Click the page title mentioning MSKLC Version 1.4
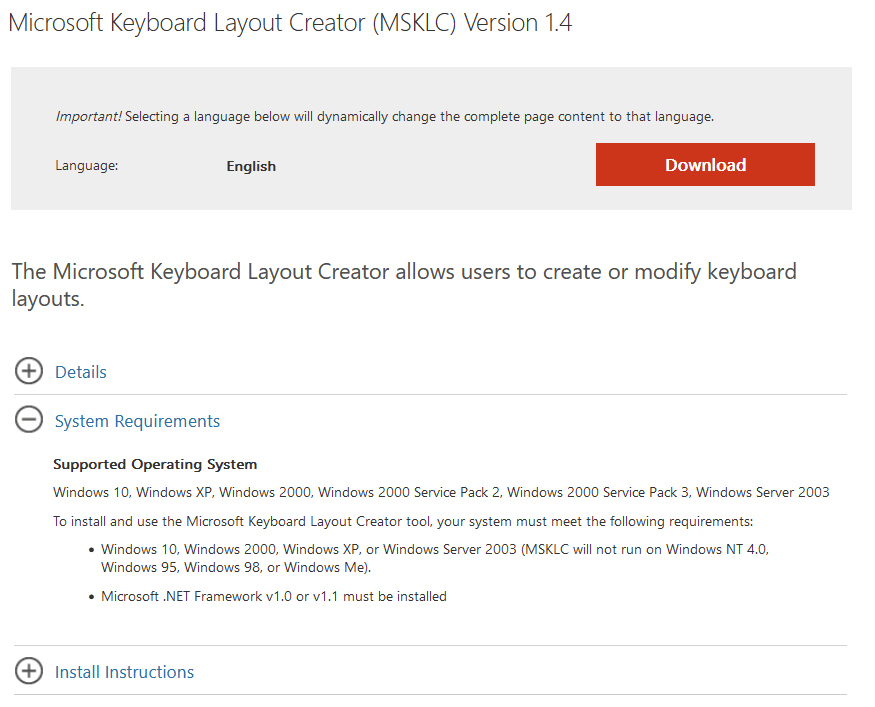Screen dimensions: 875x707 (290, 23)
